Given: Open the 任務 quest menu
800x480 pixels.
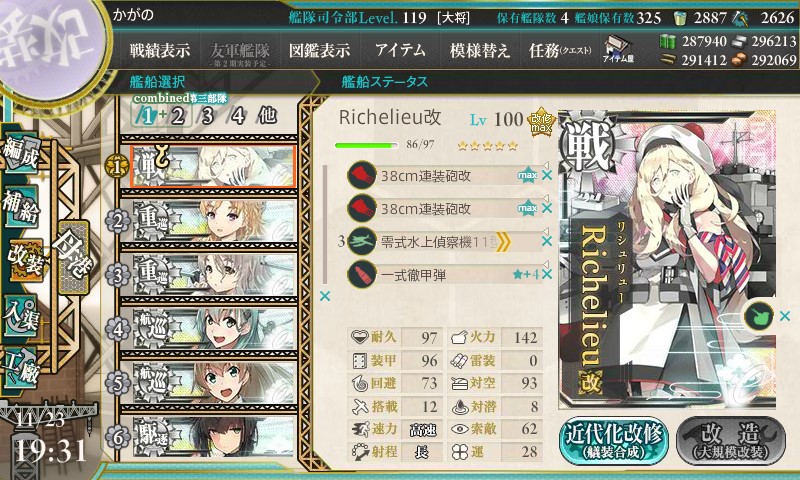Looking at the screenshot, I should (560, 50).
